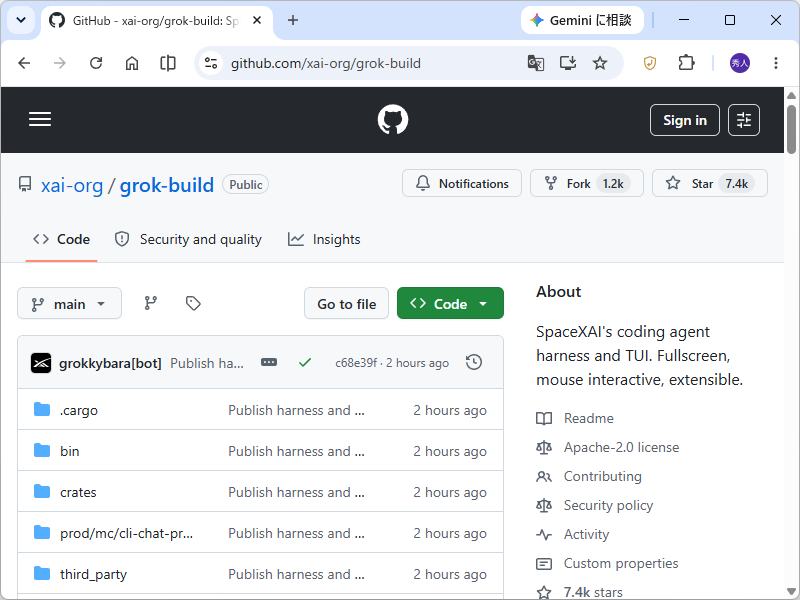Click commit message in the bin row
800x600 pixels.
click(x=296, y=451)
